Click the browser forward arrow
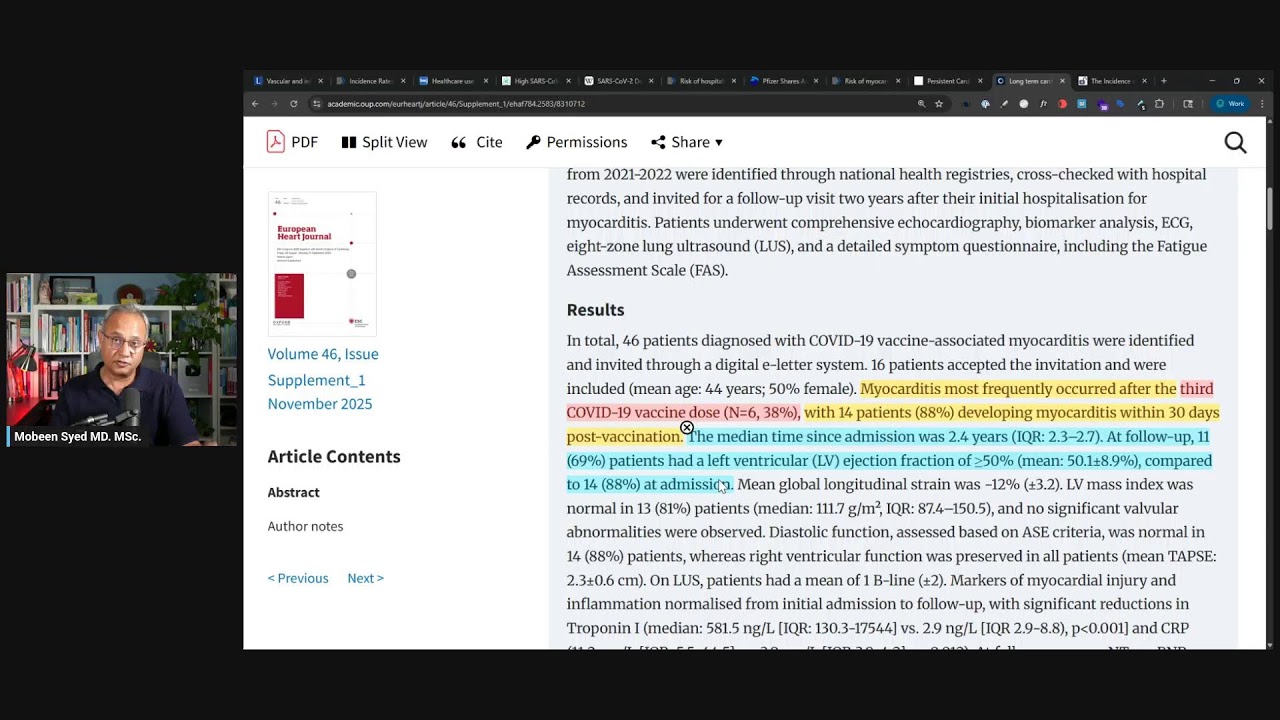Image resolution: width=1280 pixels, height=720 pixels. pos(274,104)
